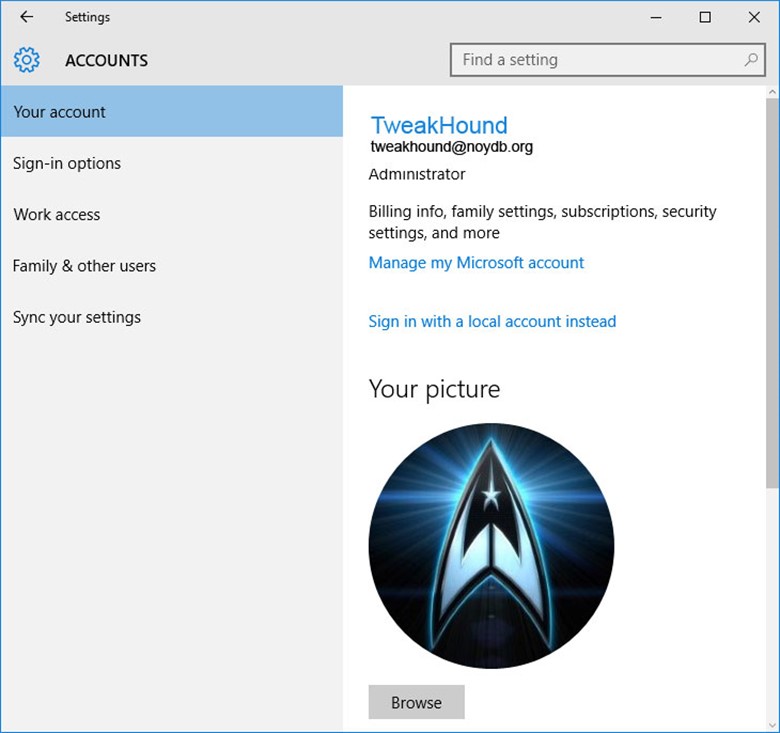The image size is (780, 733).
Task: Click the Accounts gear icon
Action: click(26, 60)
